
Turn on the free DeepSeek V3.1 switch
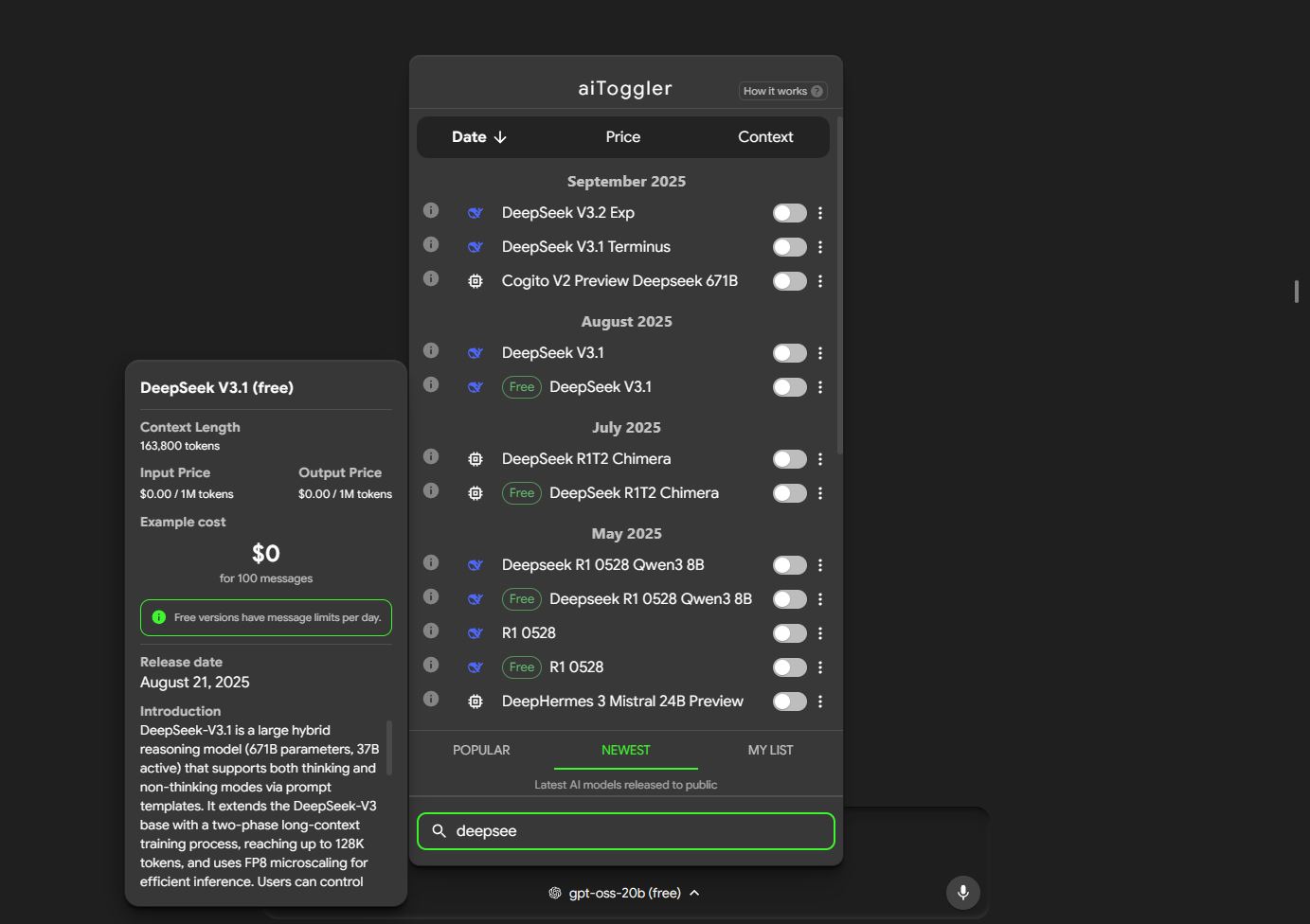coord(789,387)
